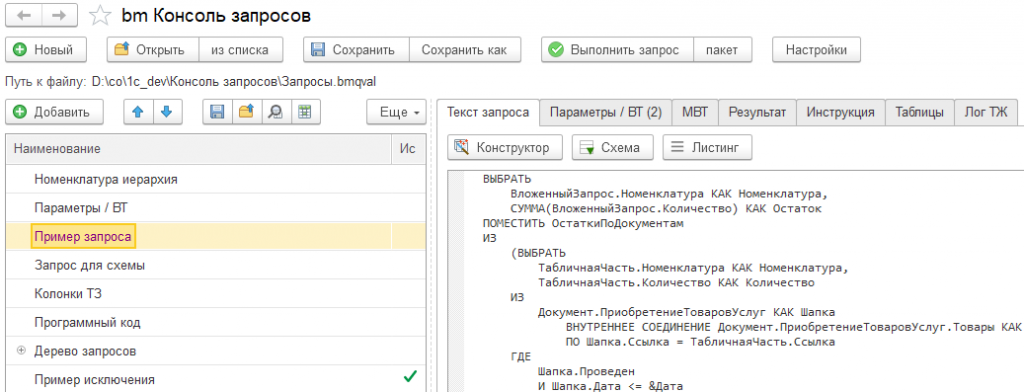
Task: Click the Ис column header
Action: click(408, 149)
